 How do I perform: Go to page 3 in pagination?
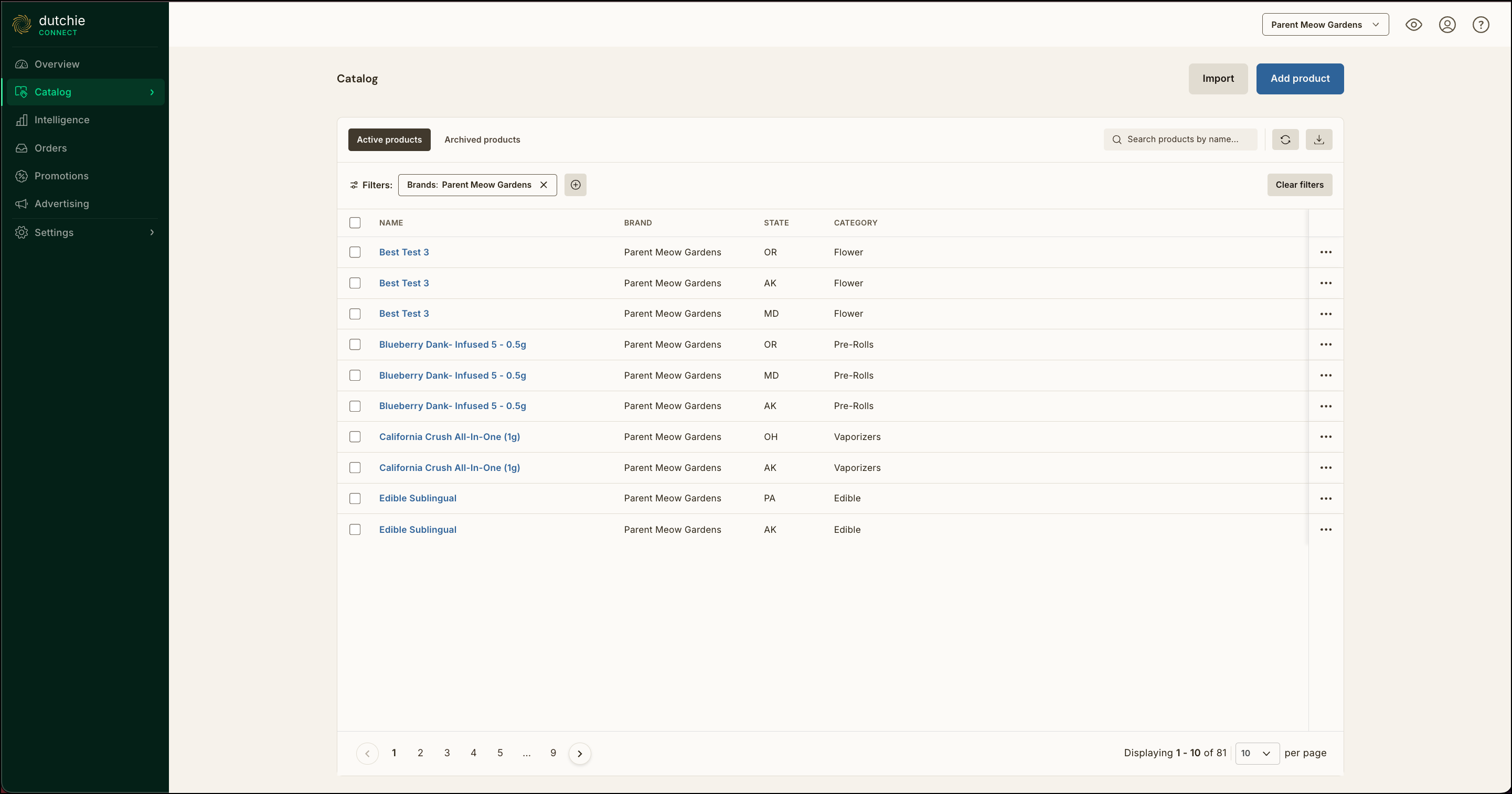448,753
